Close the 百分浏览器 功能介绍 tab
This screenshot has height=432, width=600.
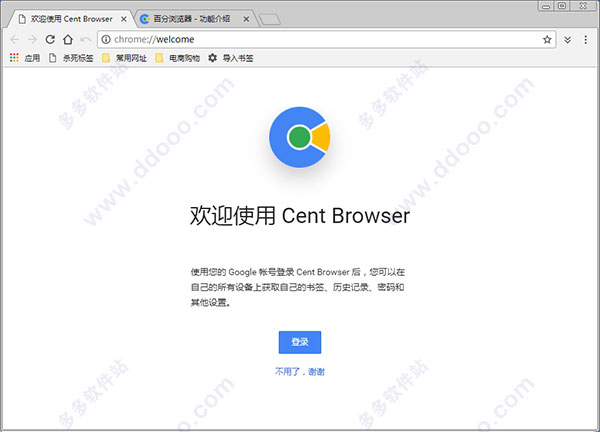click(246, 19)
